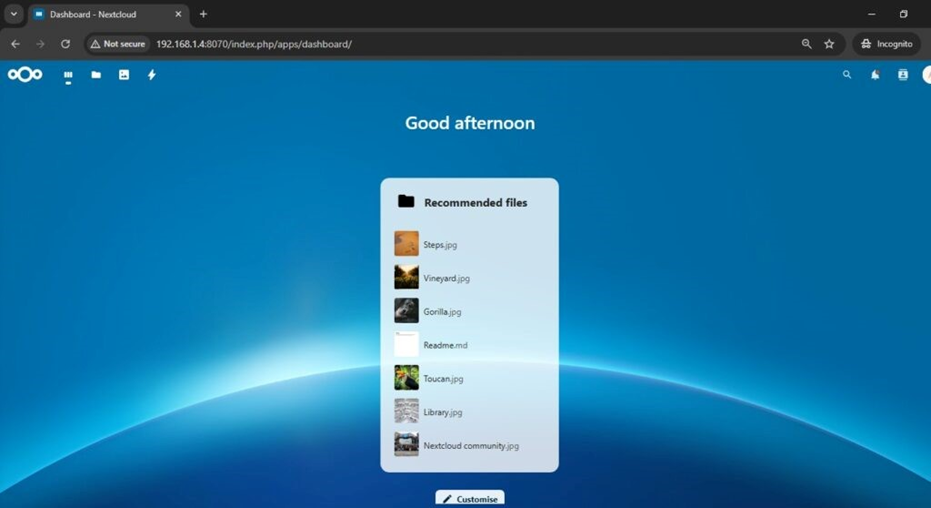Reload the page
This screenshot has width=931, height=508.
coord(65,44)
